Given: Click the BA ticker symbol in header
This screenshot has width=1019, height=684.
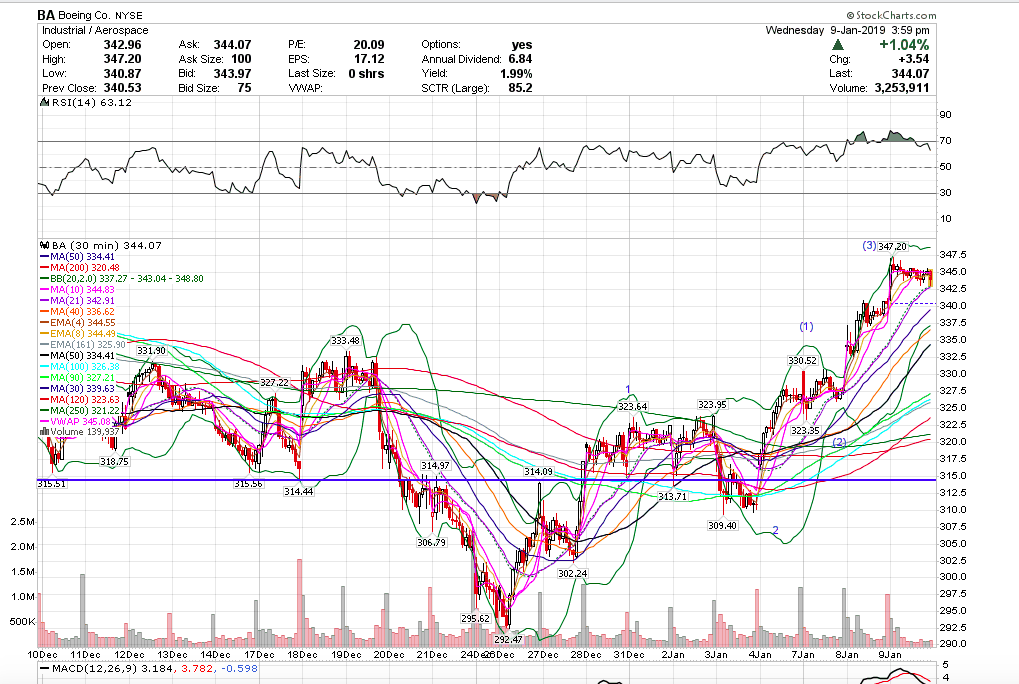Looking at the screenshot, I should pos(47,16).
